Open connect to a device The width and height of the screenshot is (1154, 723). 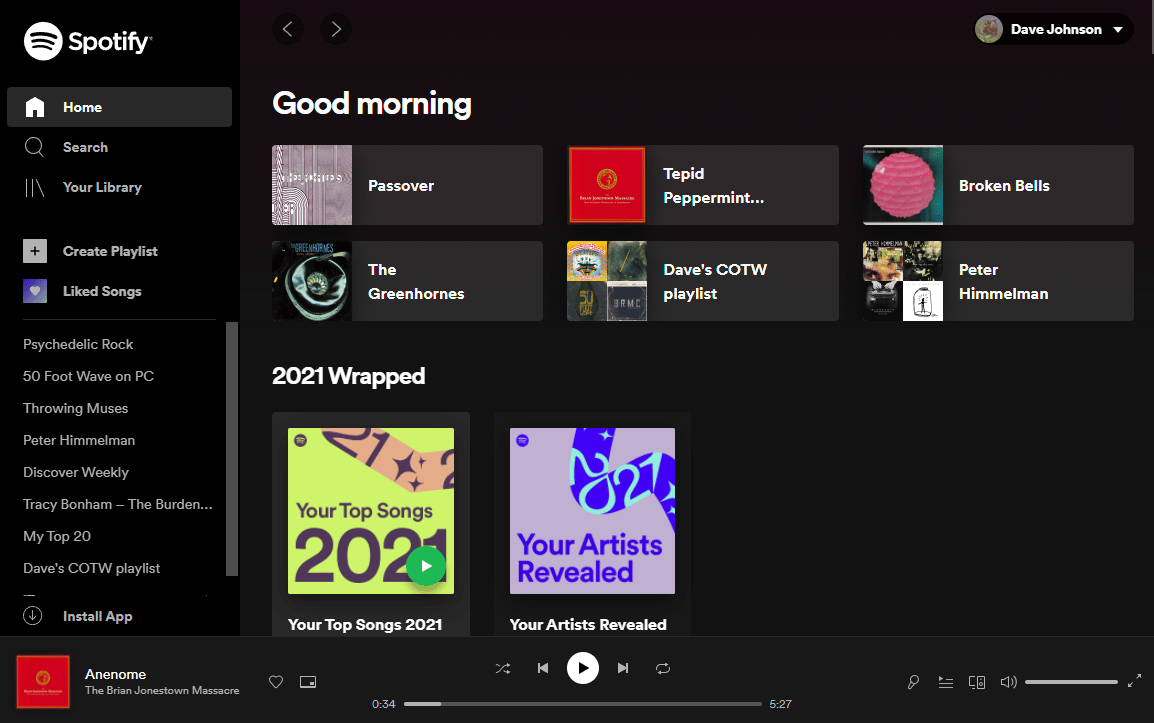coord(977,683)
